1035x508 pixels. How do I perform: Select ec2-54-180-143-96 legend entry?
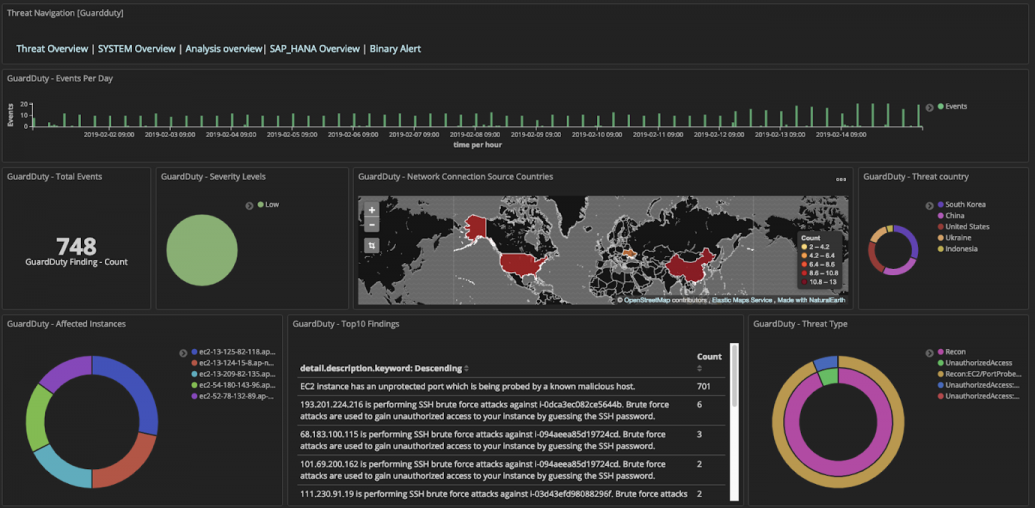click(x=232, y=385)
